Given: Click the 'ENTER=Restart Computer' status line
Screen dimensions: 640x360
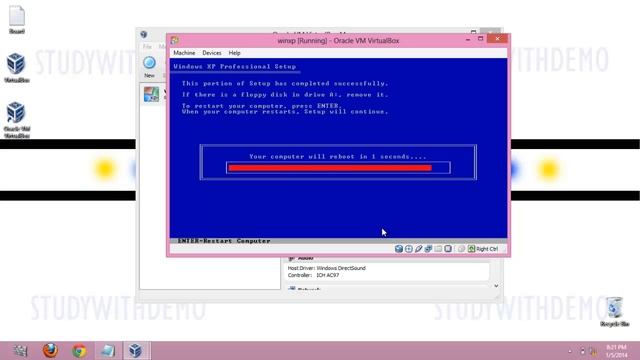Looking at the screenshot, I should 224,241.
